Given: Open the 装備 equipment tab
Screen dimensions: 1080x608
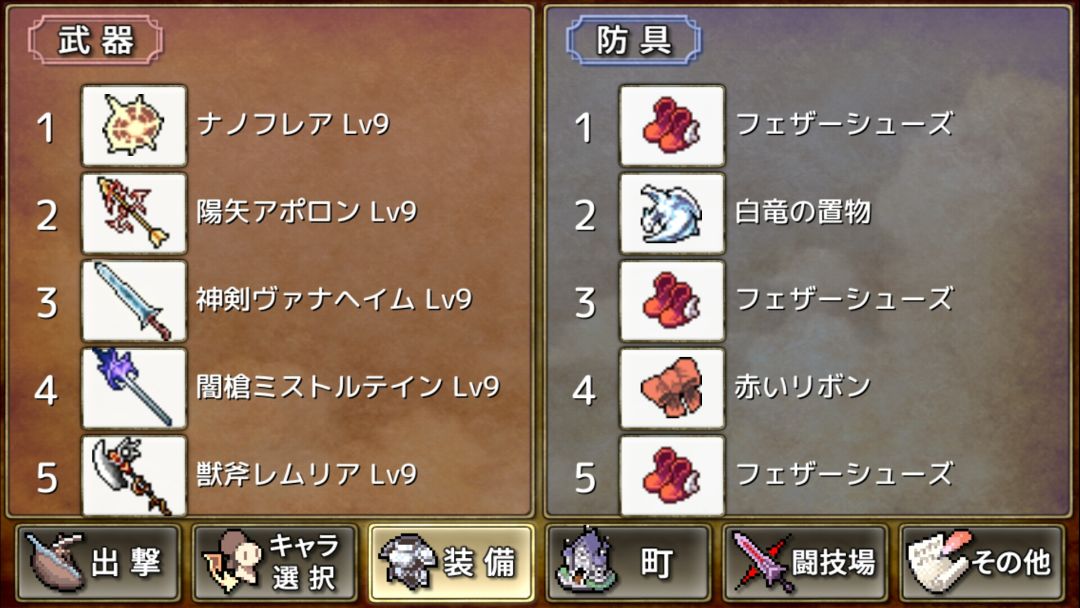Looking at the screenshot, I should pyautogui.click(x=451, y=563).
